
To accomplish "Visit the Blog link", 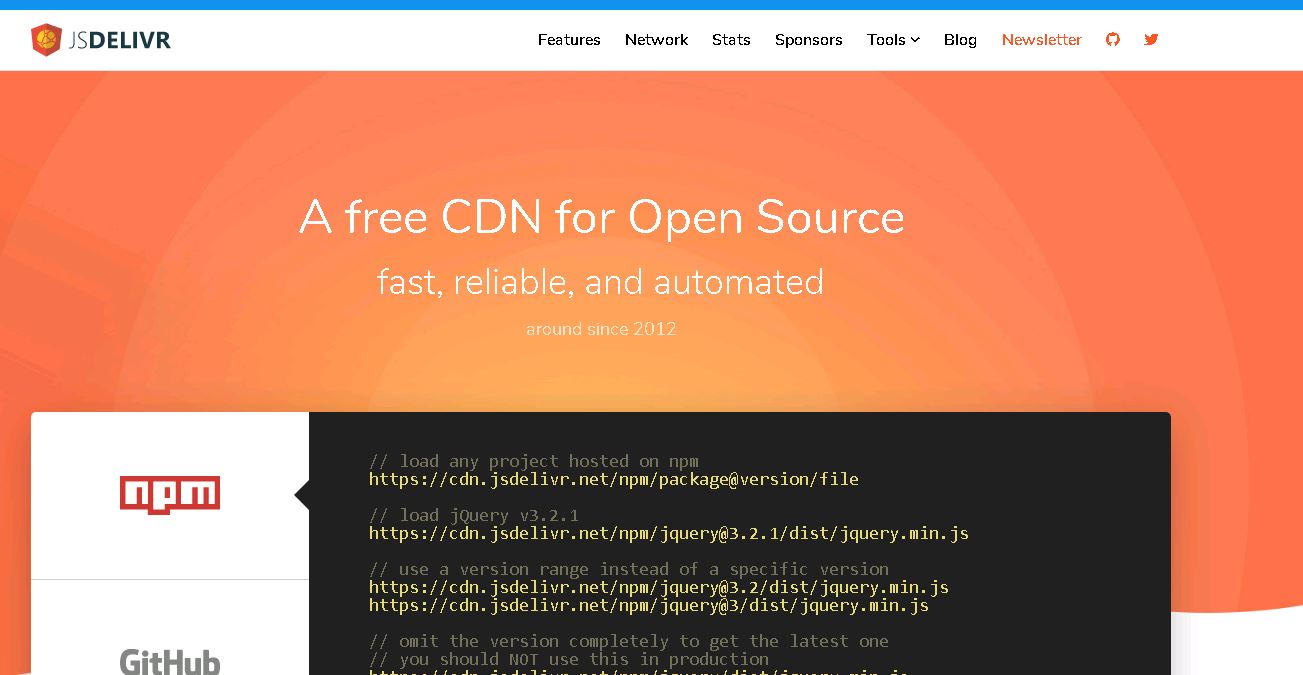I will point(960,40).
